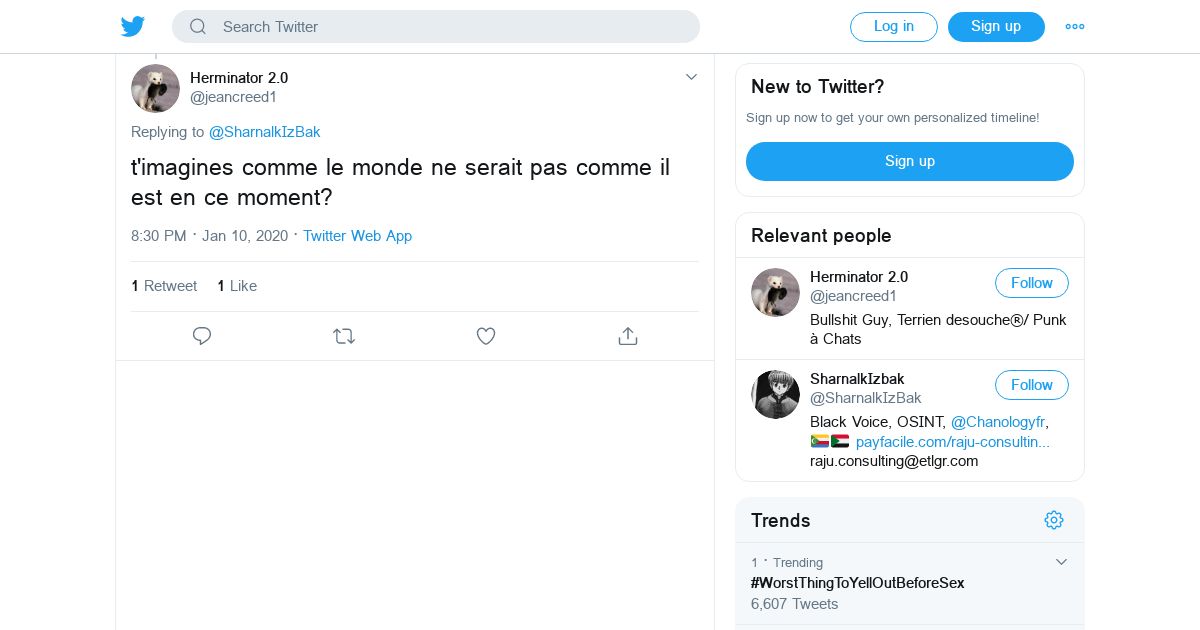Open the @SharnalkIzBak reply mention link

[264, 132]
